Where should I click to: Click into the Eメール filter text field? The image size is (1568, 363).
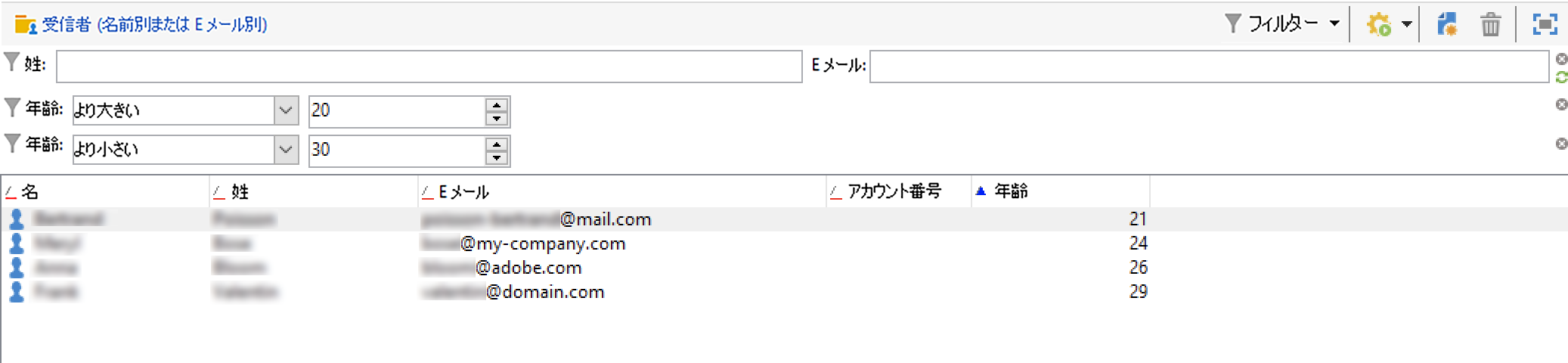point(1209,67)
